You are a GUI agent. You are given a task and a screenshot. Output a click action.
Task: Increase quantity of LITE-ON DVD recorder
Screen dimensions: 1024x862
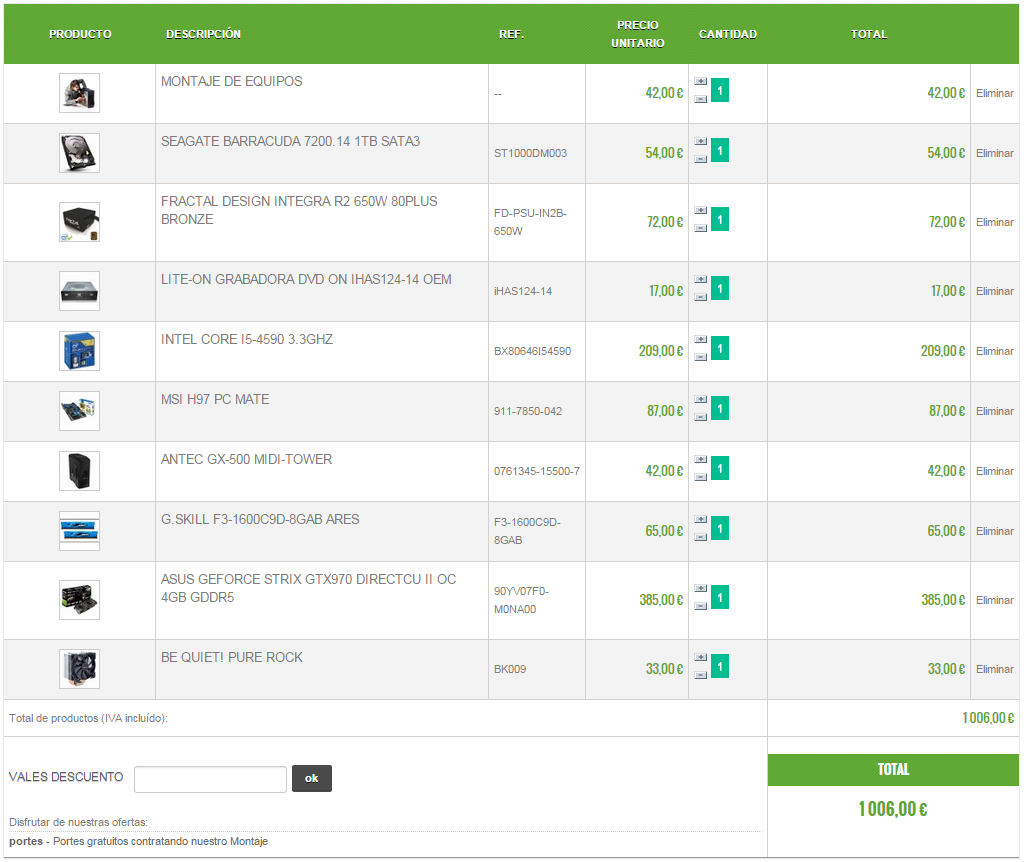click(700, 279)
